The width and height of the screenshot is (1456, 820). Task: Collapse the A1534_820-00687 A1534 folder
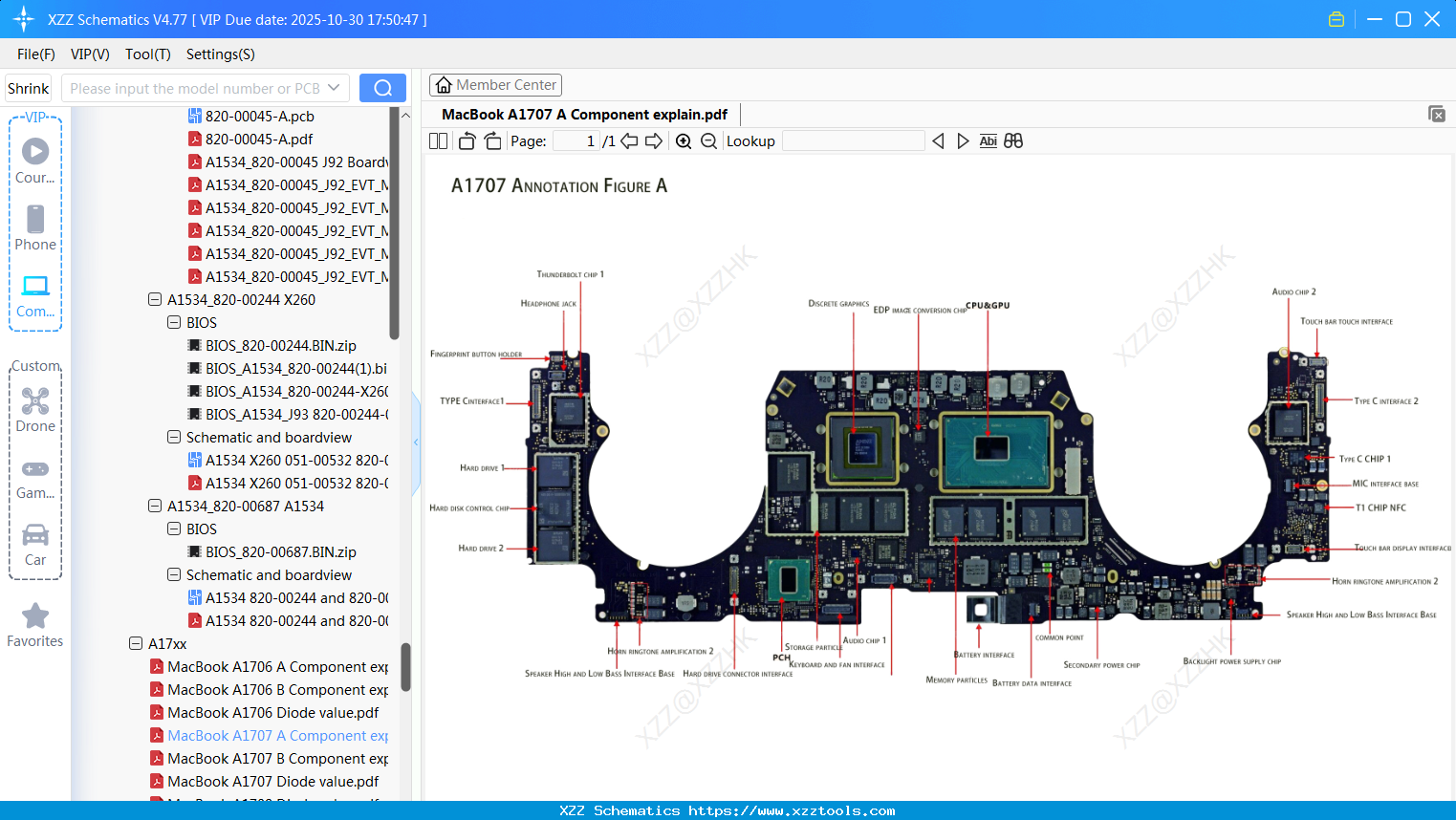point(155,507)
